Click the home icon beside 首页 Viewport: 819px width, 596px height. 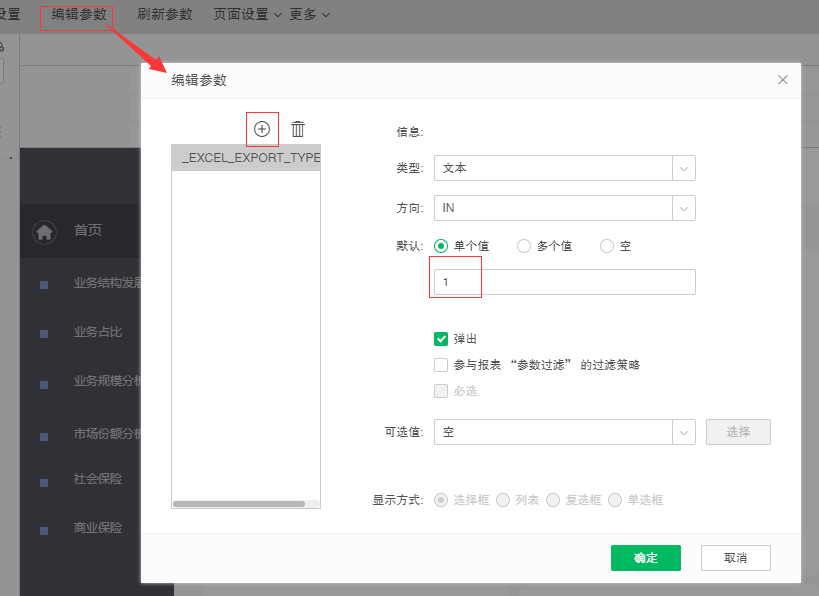pos(44,231)
